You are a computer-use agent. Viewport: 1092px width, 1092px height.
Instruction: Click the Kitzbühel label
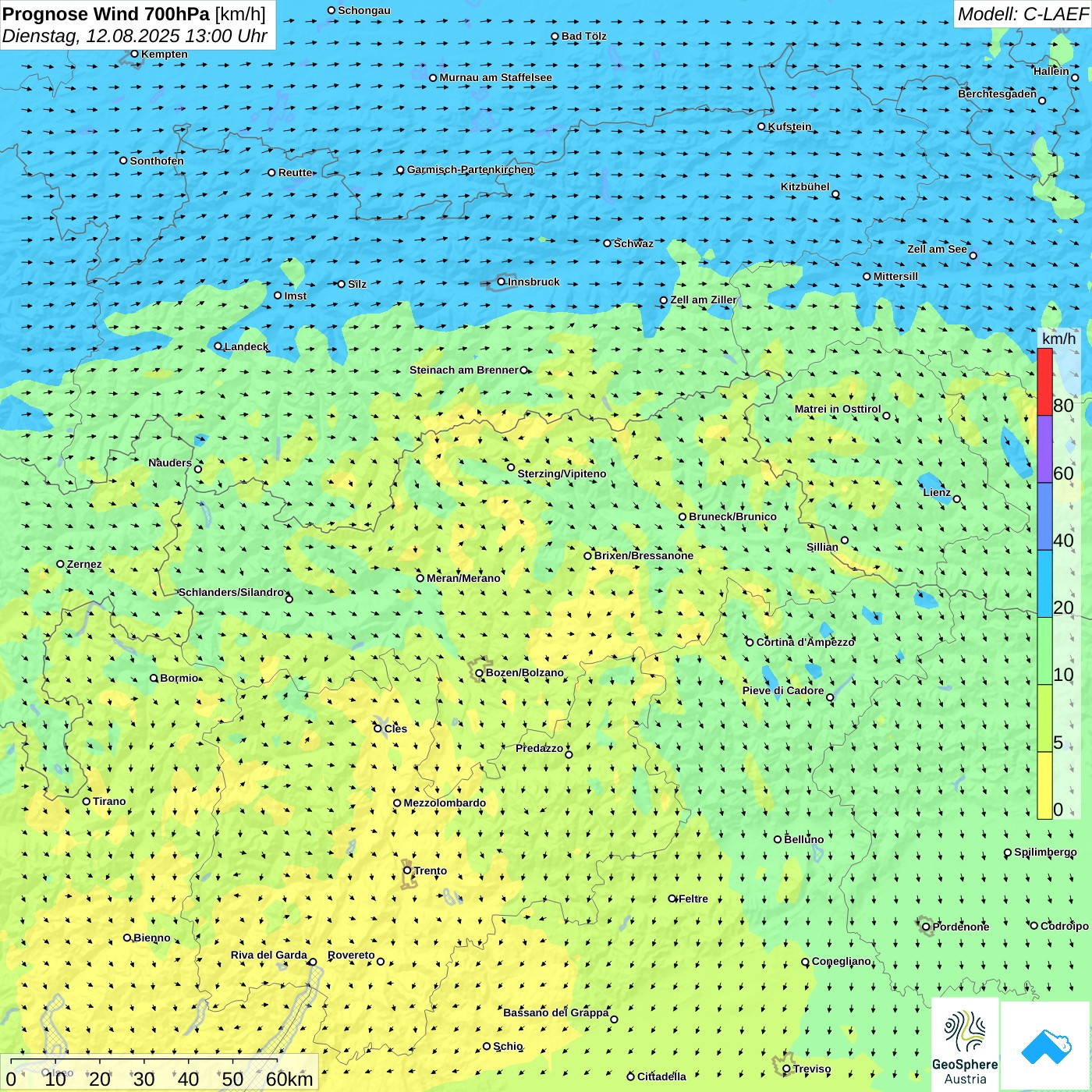click(x=805, y=186)
